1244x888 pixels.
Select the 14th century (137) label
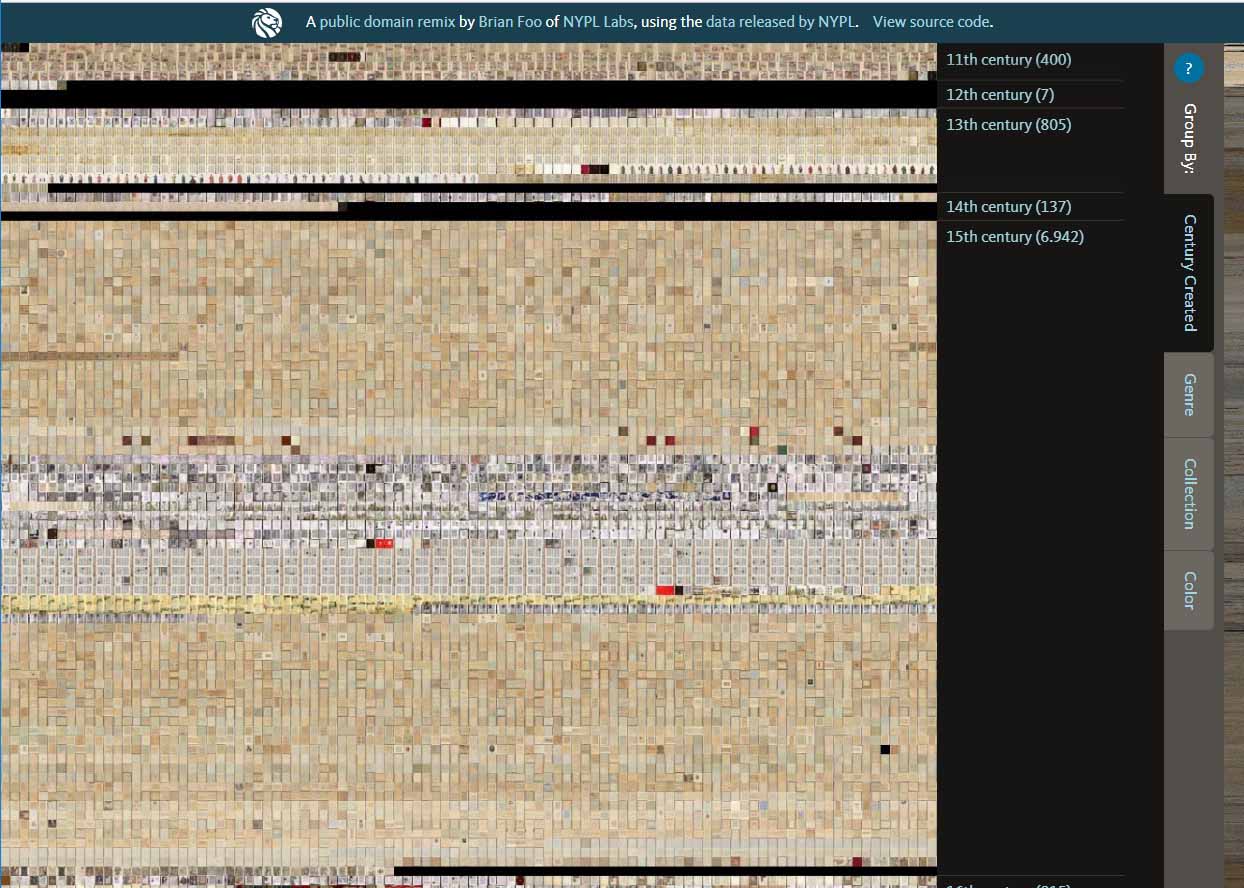coord(1009,207)
